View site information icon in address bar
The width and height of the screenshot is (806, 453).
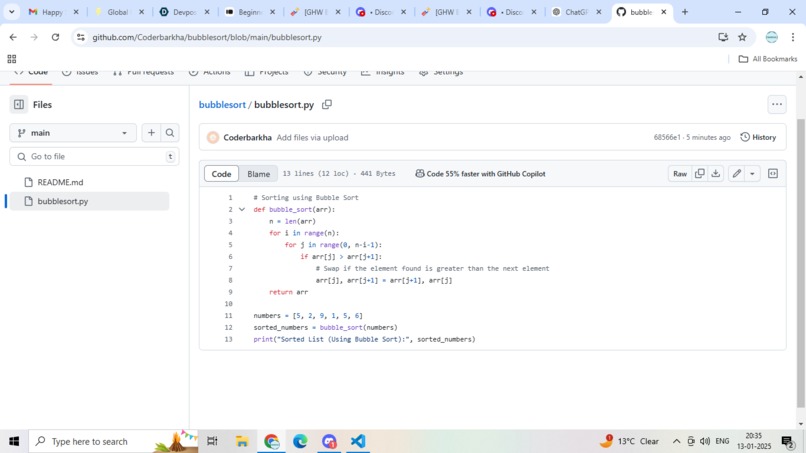point(81,37)
